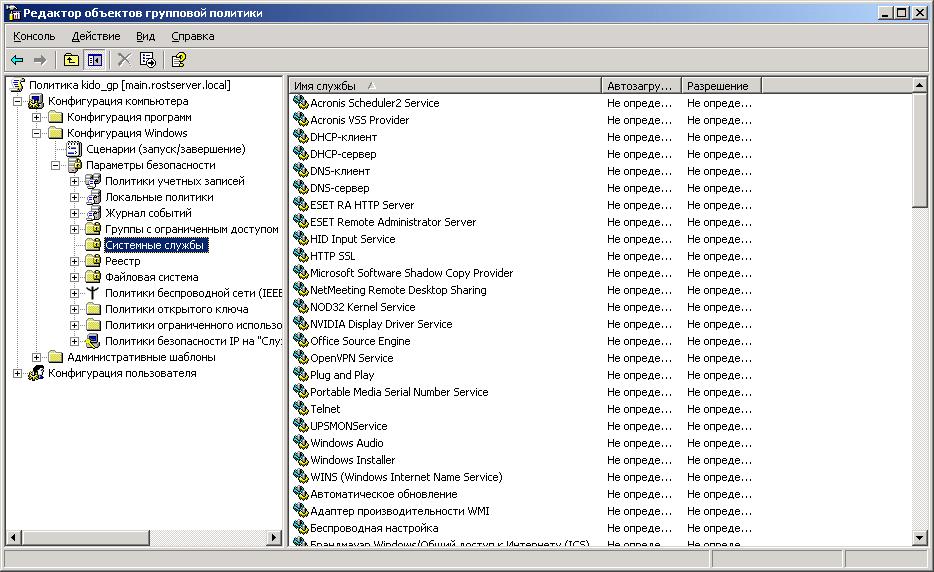This screenshot has width=934, height=572.
Task: Click the ESET RA HTTP Server icon
Action: (x=301, y=204)
